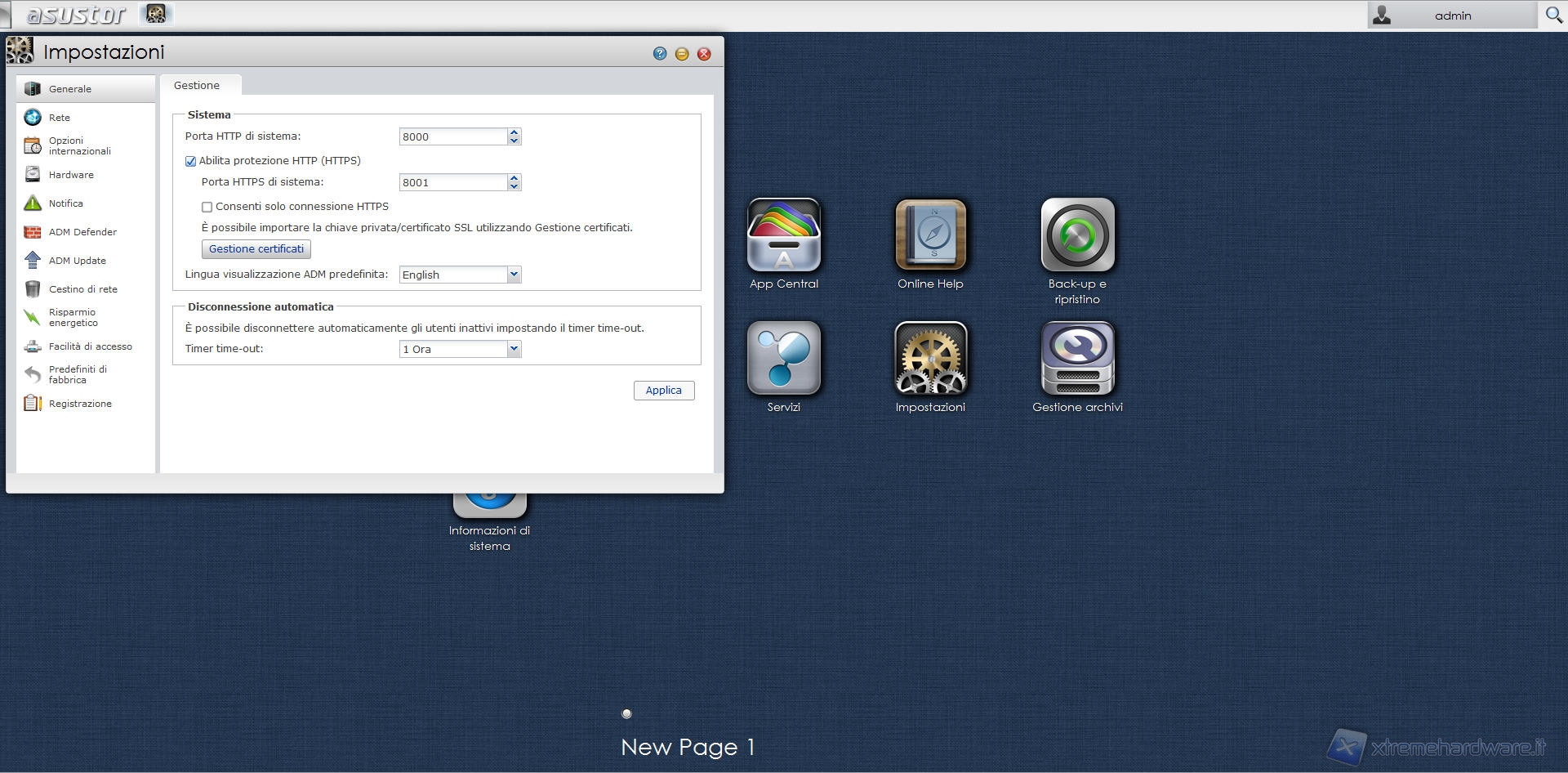The width and height of the screenshot is (1568, 773).
Task: Select Rete in settings sidebar
Action: [x=60, y=118]
